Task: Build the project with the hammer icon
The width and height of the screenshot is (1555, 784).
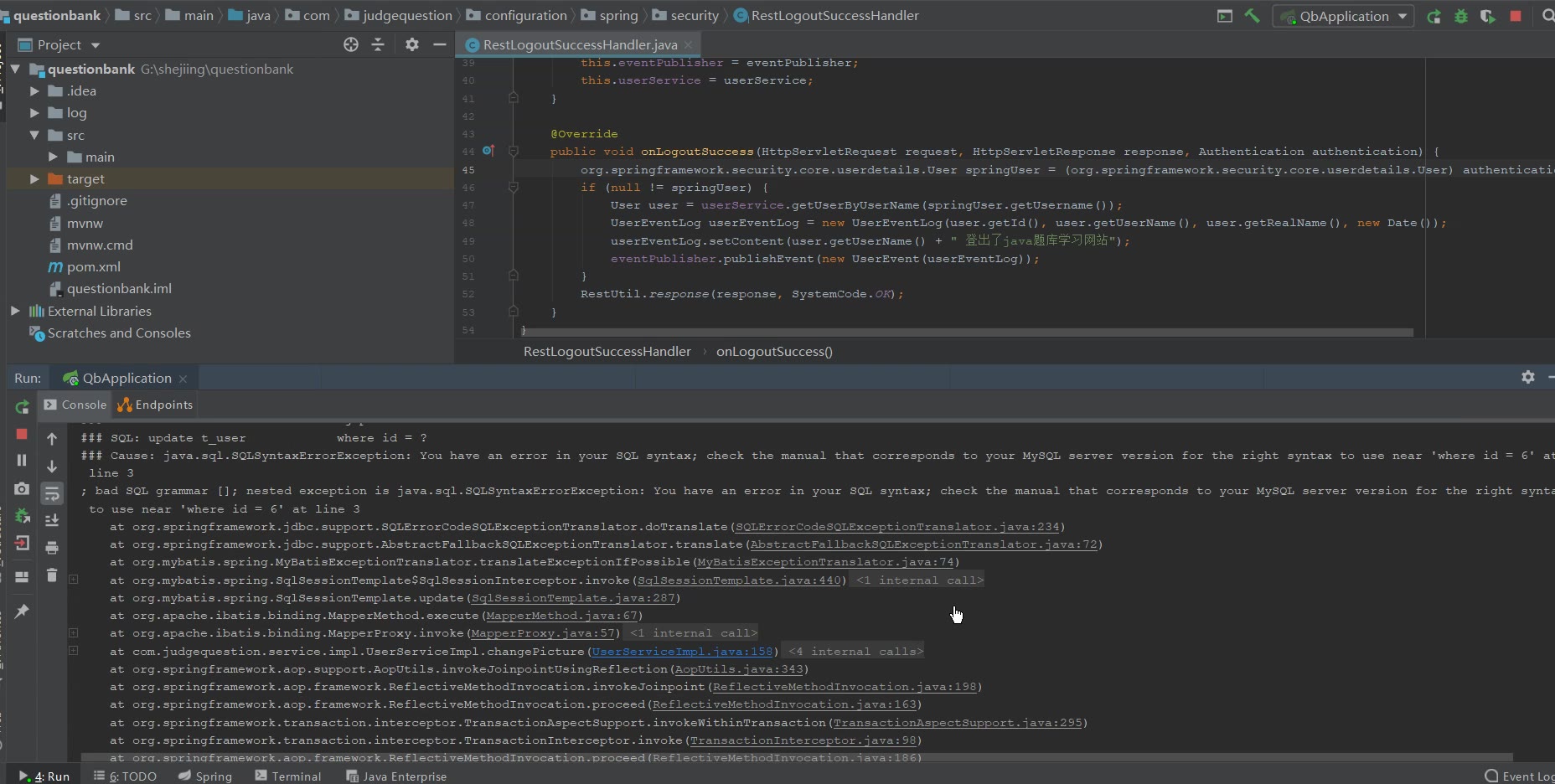Action: click(1252, 16)
